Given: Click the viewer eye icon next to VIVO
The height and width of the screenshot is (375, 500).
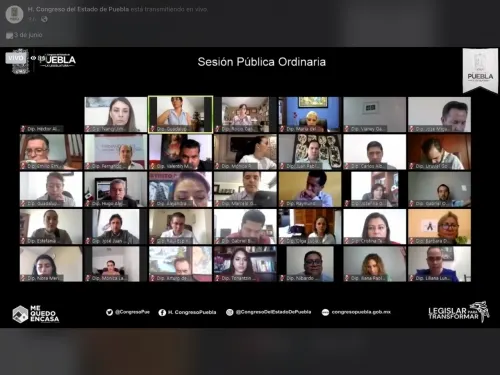Looking at the screenshot, I should tap(33, 58).
